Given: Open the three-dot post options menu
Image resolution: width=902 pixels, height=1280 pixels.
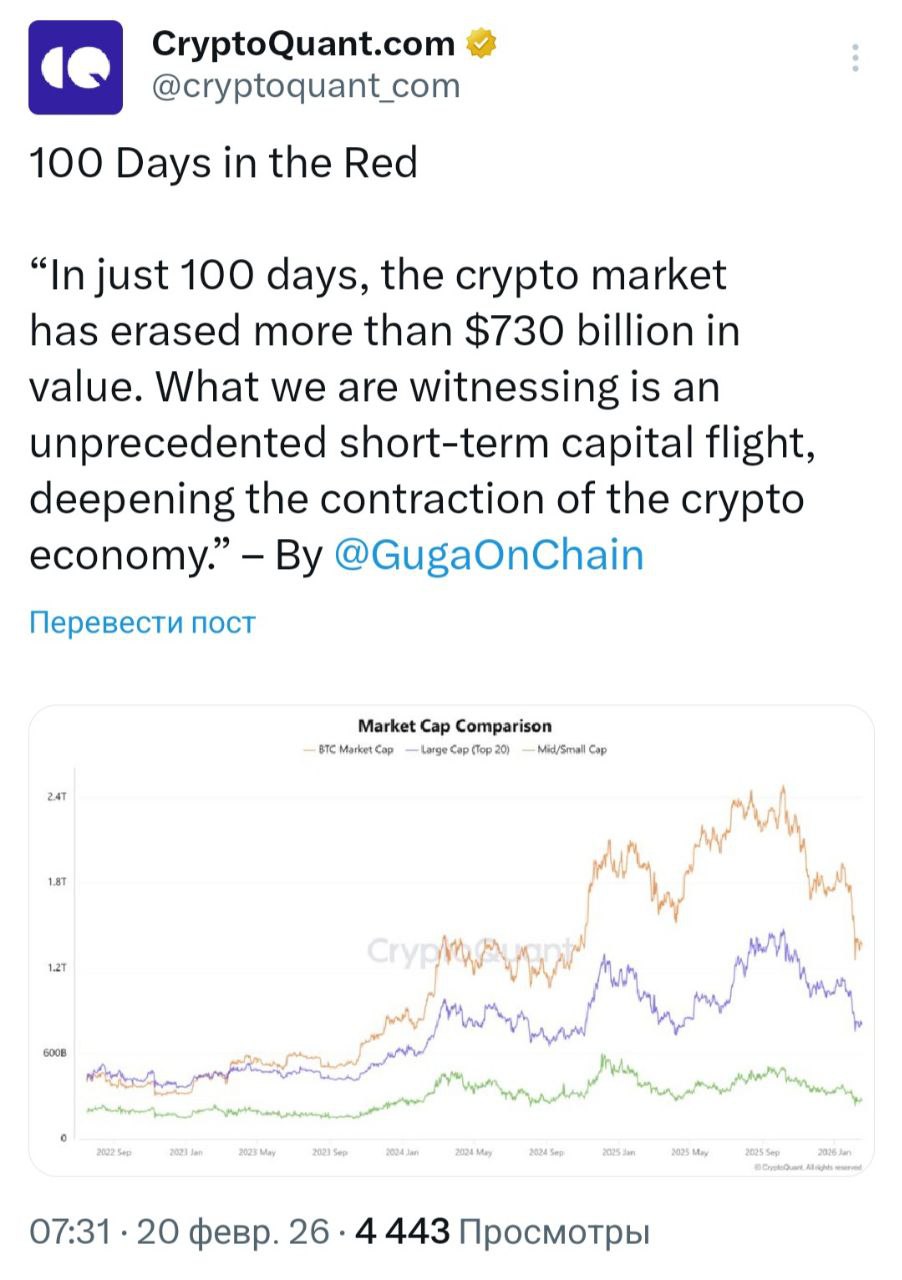Looking at the screenshot, I should (x=855, y=58).
